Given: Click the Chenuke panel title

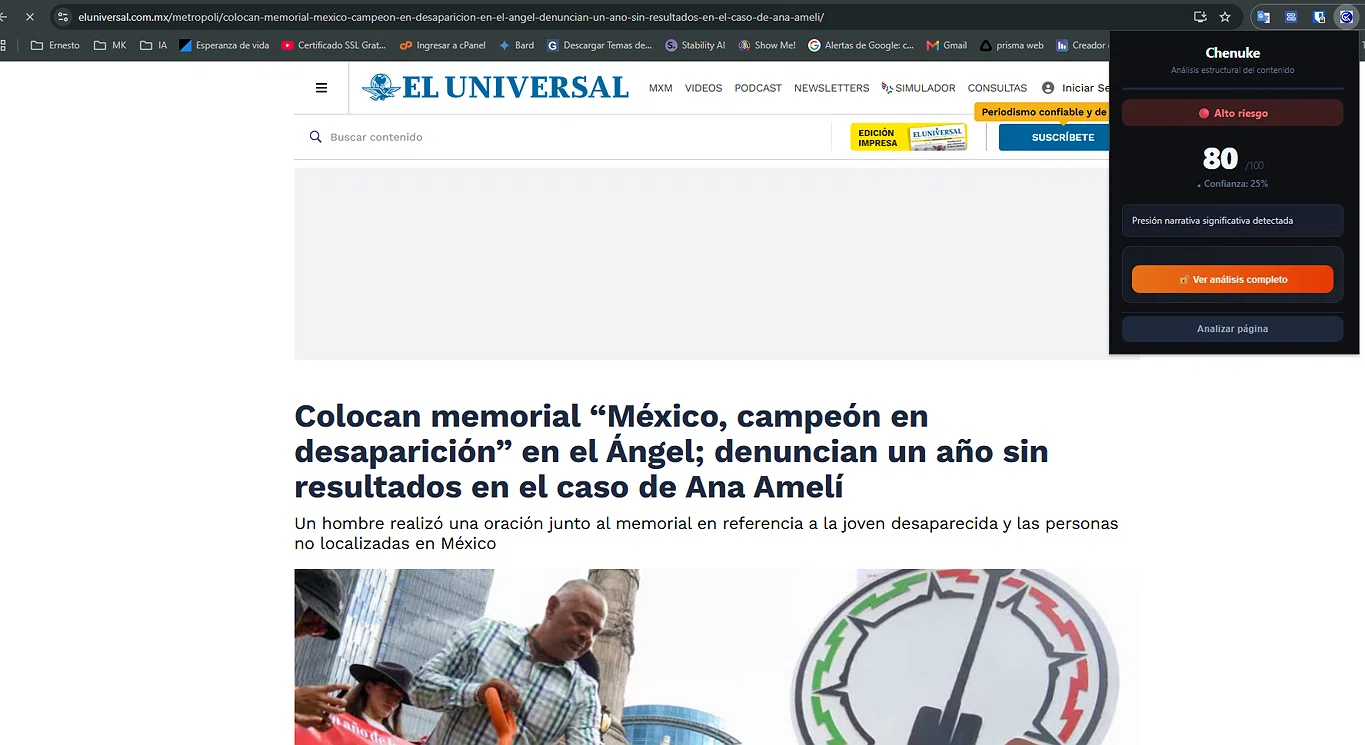Looking at the screenshot, I should (1232, 53).
